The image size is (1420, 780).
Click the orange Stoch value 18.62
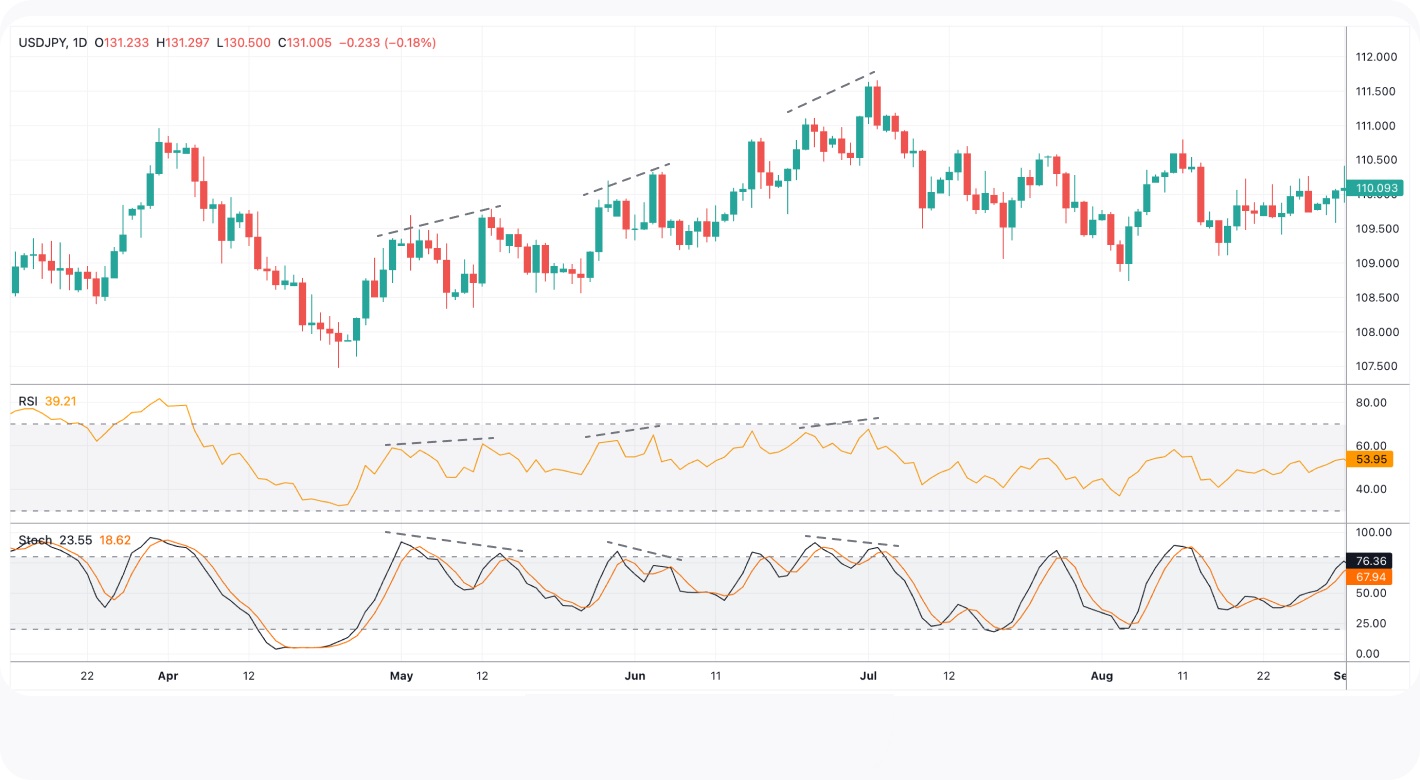click(116, 540)
